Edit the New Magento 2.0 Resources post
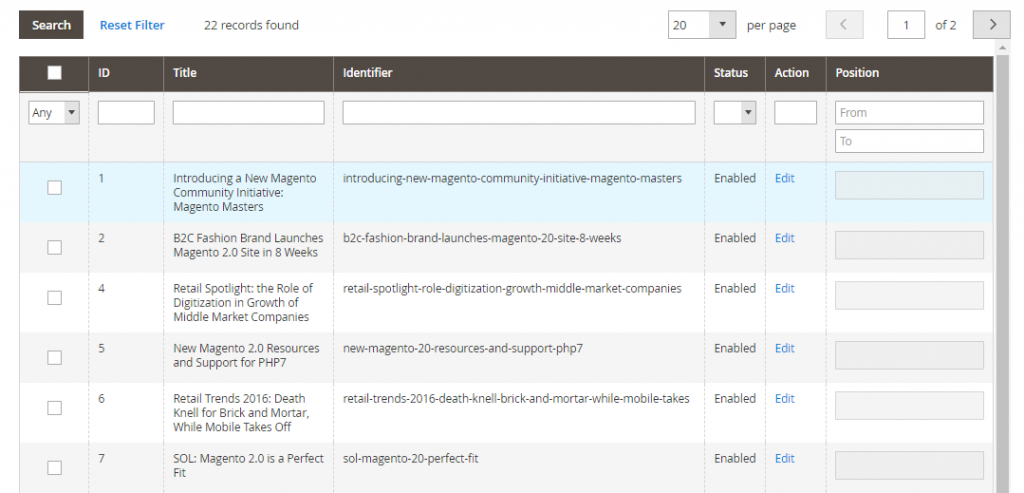This screenshot has height=493, width=1024. tap(784, 349)
